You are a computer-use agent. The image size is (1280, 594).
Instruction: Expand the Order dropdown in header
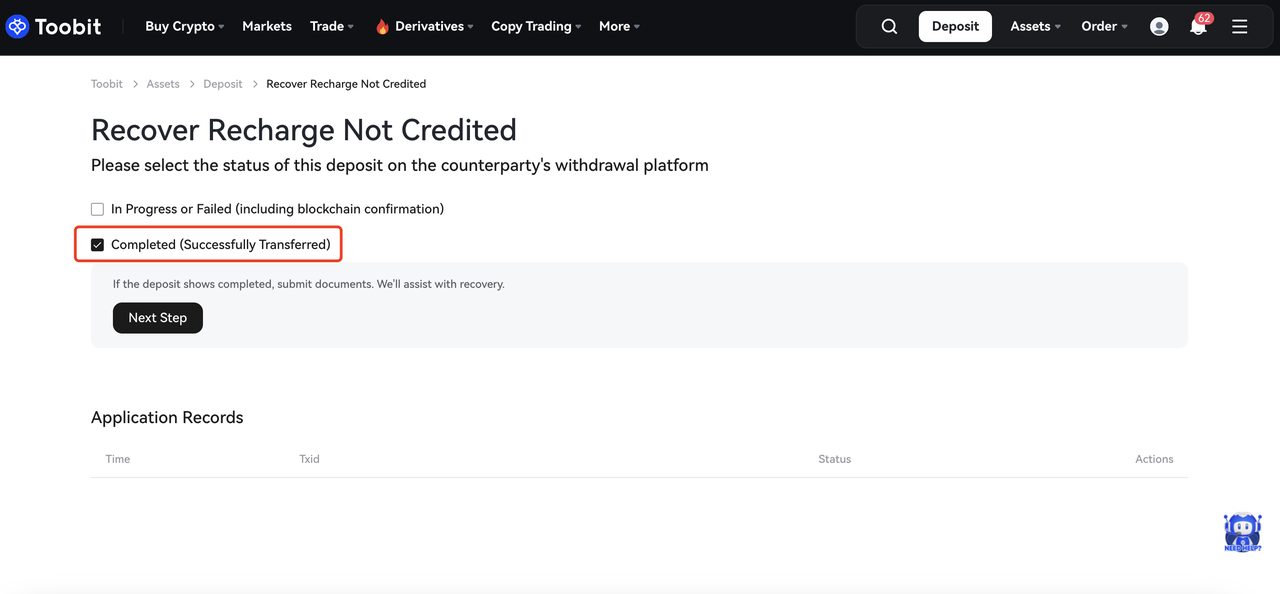pos(1104,27)
